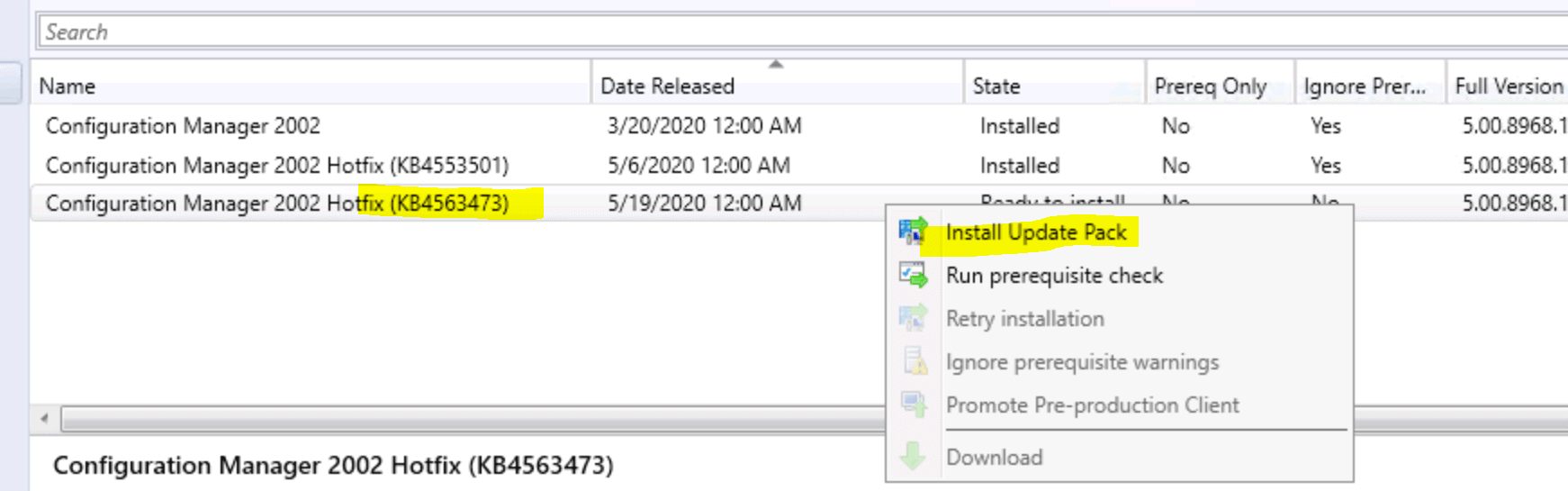The image size is (1568, 491).
Task: Click the Ignore prerequisite warnings icon
Action: [x=914, y=361]
